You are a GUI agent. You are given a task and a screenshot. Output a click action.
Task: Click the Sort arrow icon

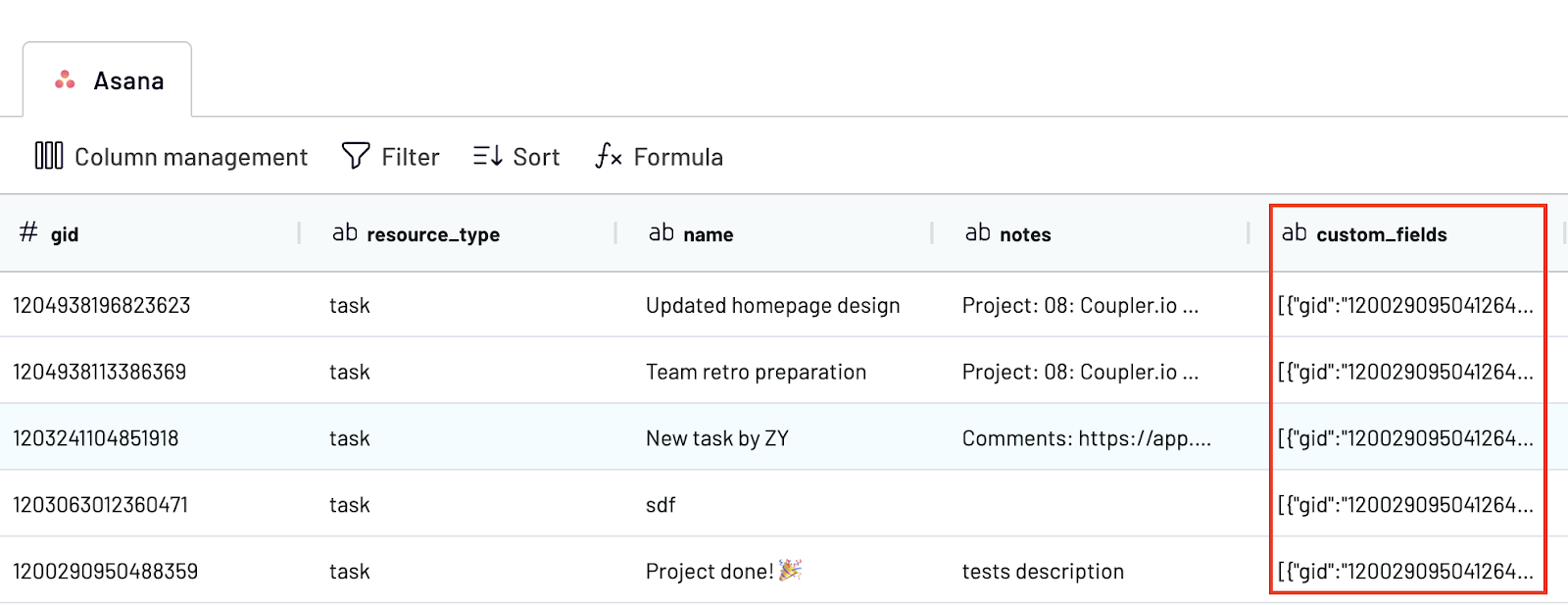[487, 156]
